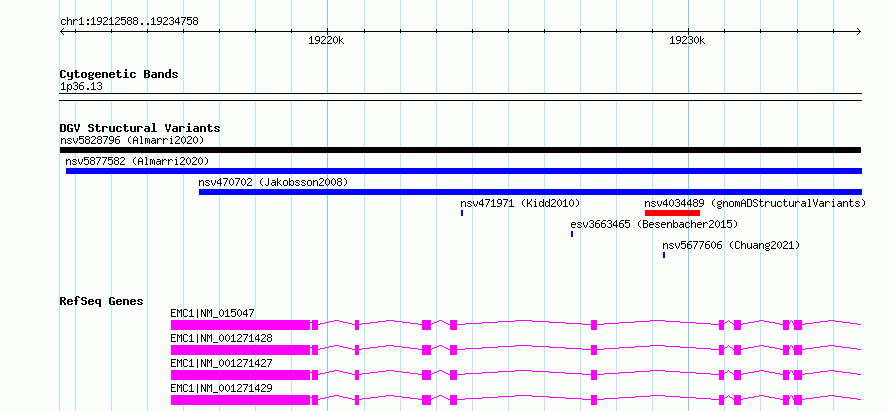Open the esv3663465 (Besenbacher2015) label
The height and width of the screenshot is (411, 890).
(654, 224)
